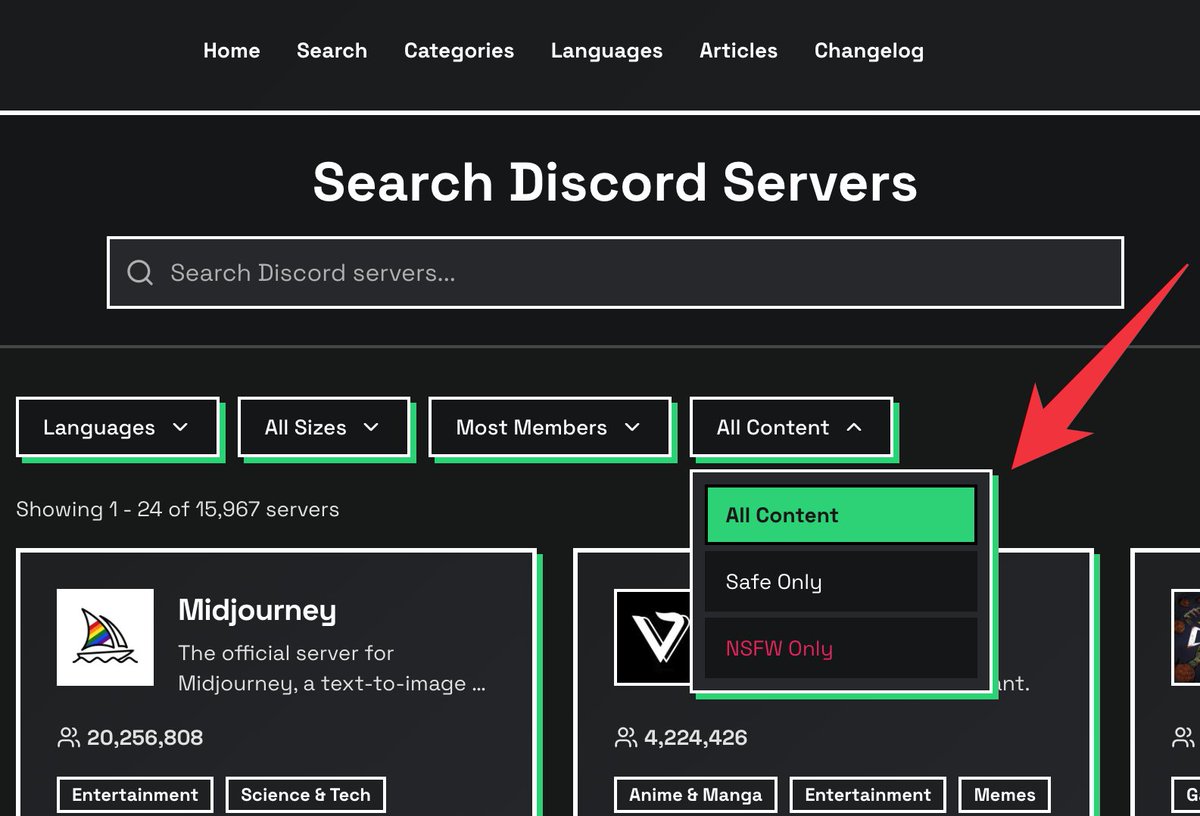Viewport: 1200px width, 816px height.
Task: Click the Showing 1 - 24 of 15,967 servers text
Action: 177,509
